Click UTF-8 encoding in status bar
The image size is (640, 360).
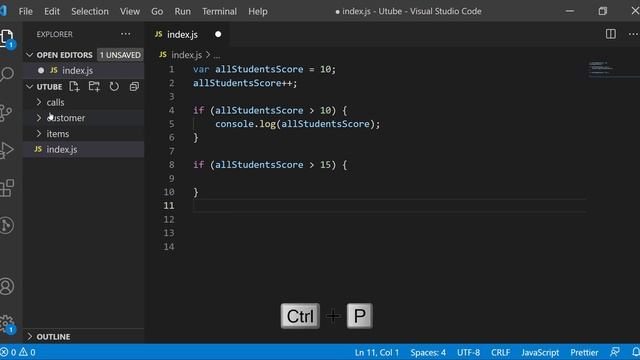tap(468, 352)
